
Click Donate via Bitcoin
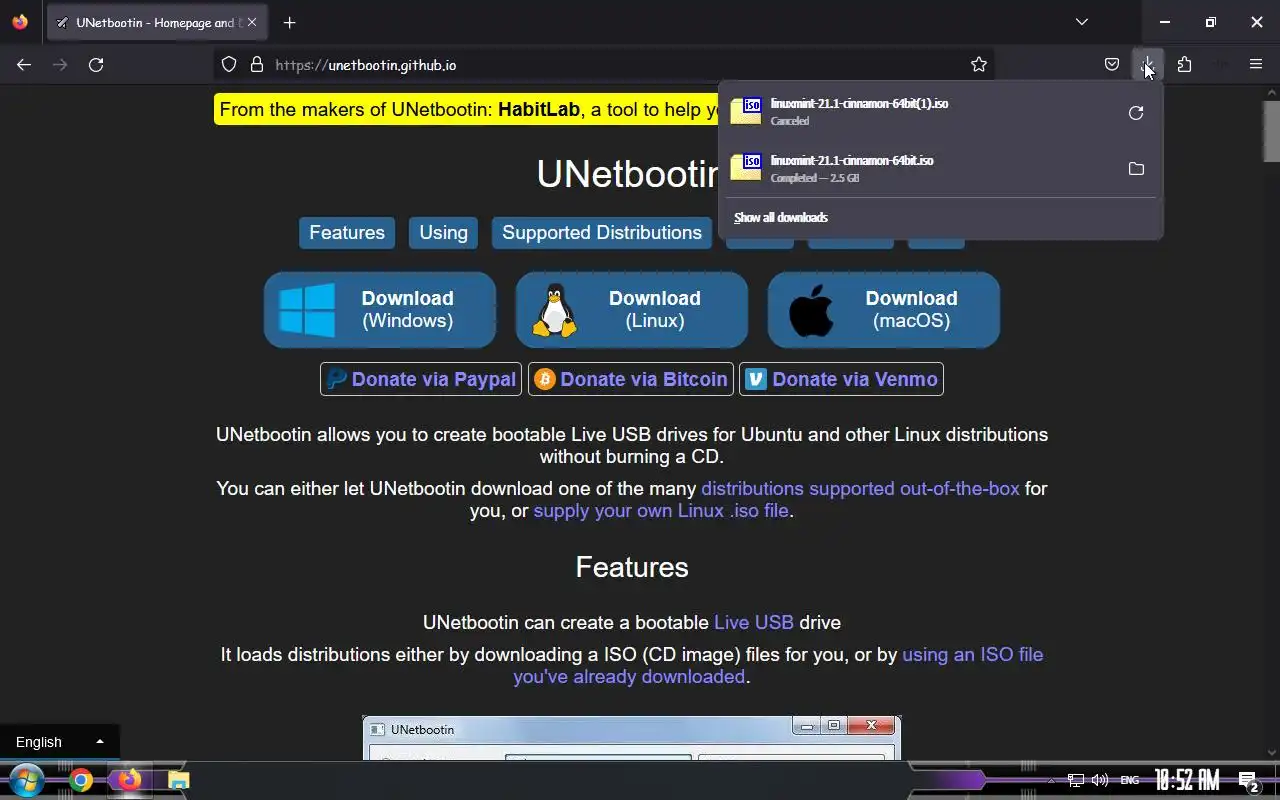631,379
